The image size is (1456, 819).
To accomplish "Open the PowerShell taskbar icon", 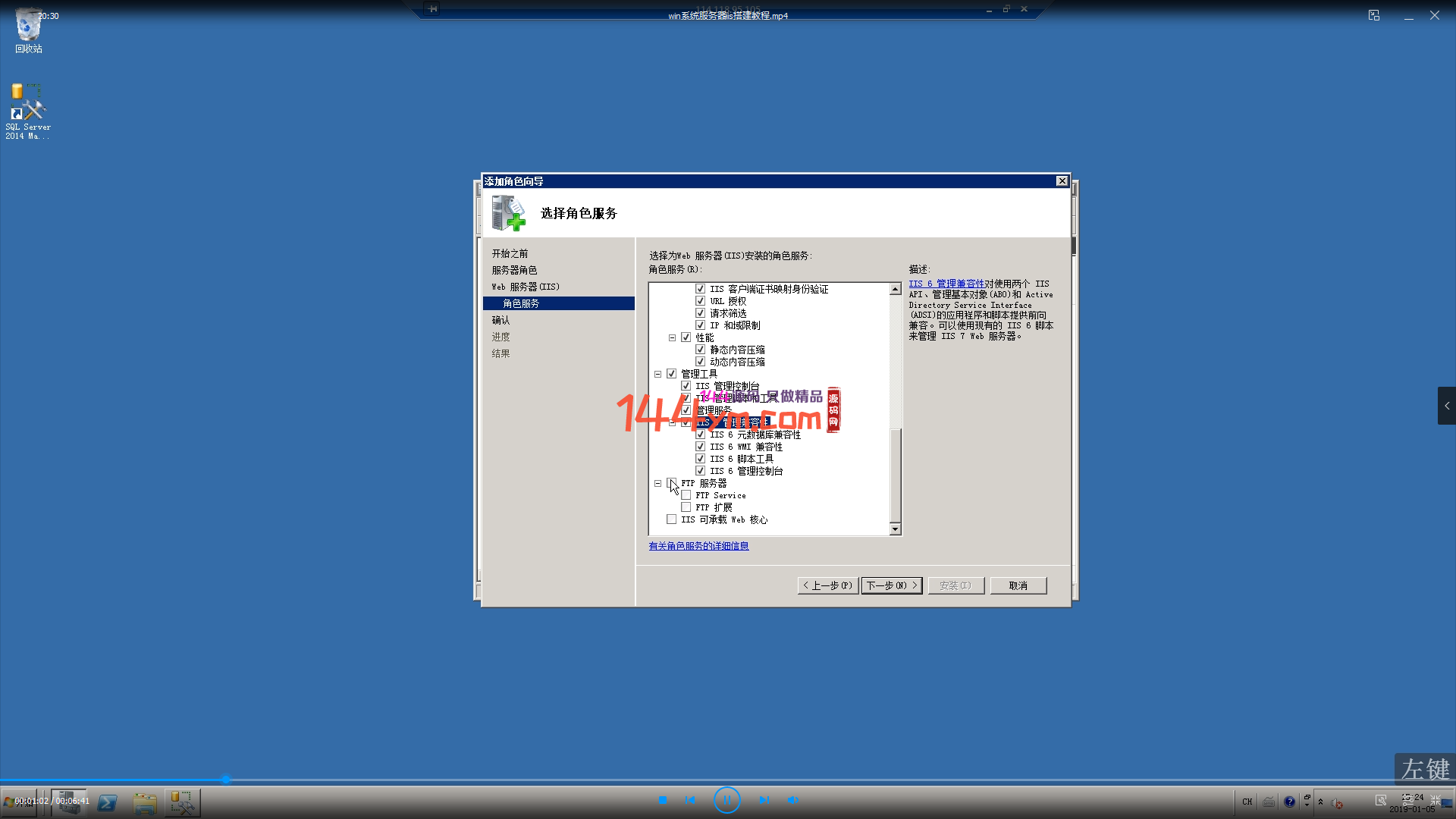I will pos(107,802).
